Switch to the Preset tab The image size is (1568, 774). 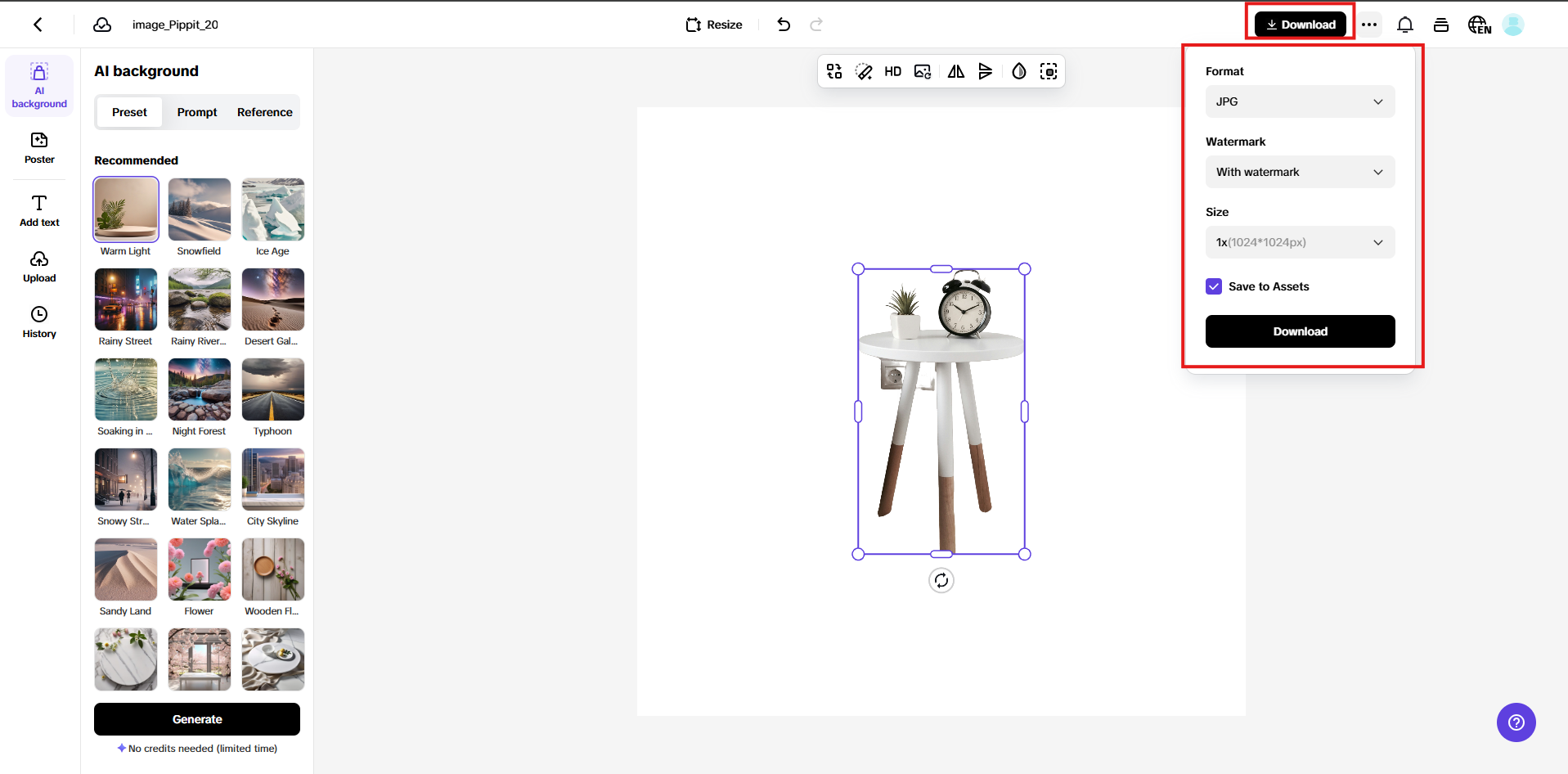(129, 112)
